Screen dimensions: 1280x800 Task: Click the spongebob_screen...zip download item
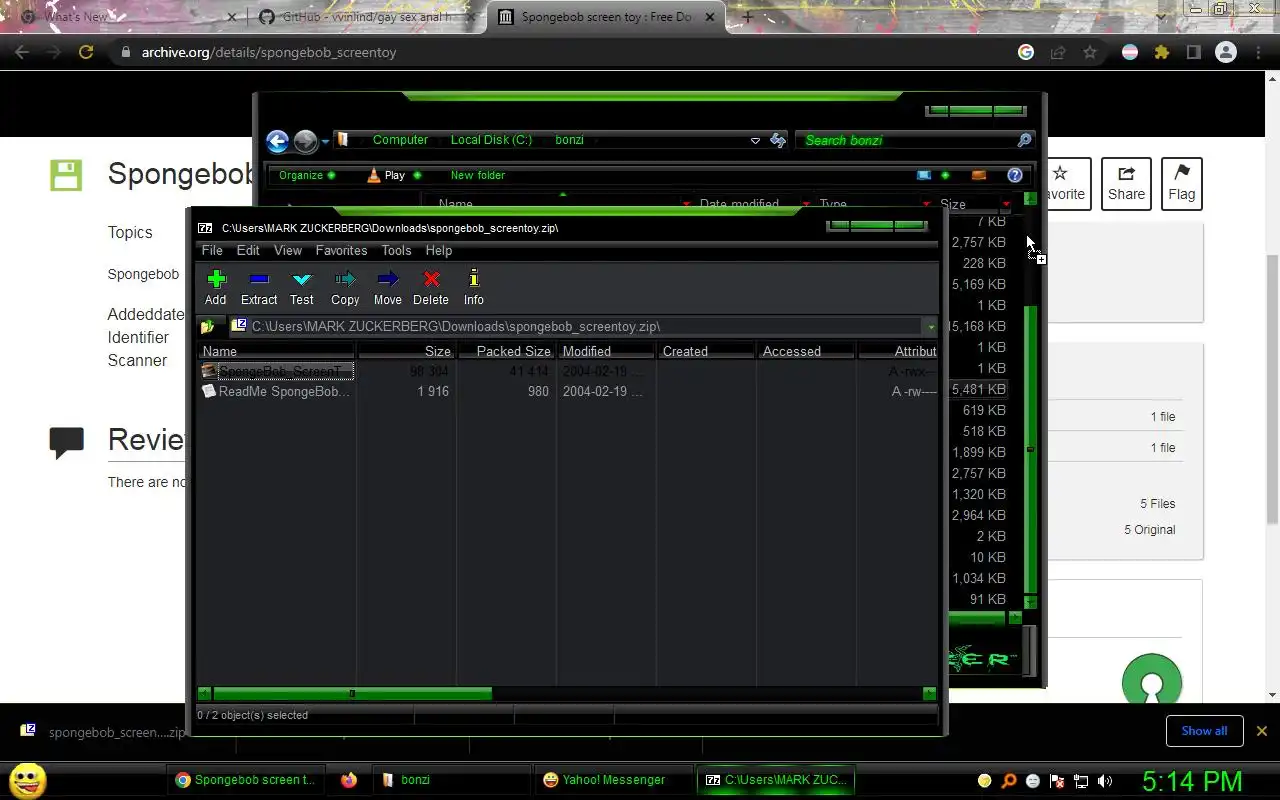point(105,732)
